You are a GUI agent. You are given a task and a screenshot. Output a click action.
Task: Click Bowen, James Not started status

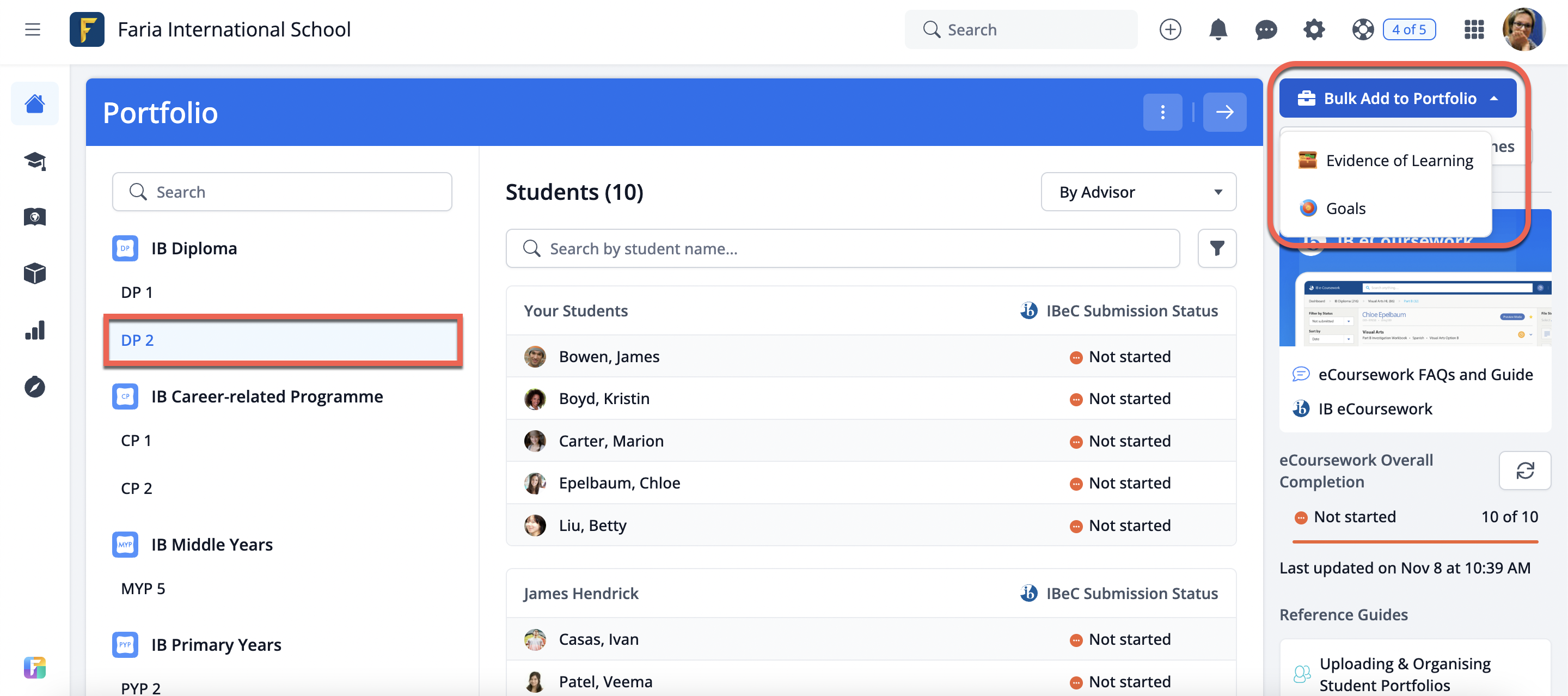pos(1120,356)
